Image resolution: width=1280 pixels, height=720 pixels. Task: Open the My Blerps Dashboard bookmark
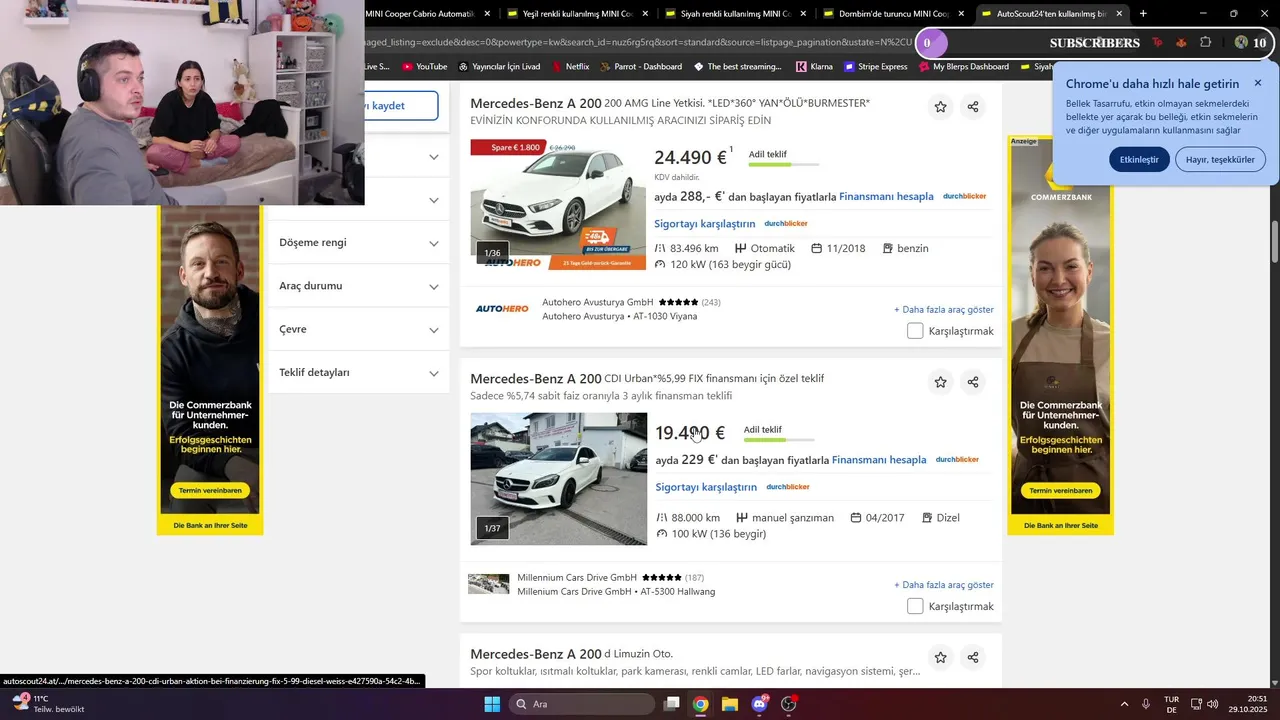[x=963, y=67]
